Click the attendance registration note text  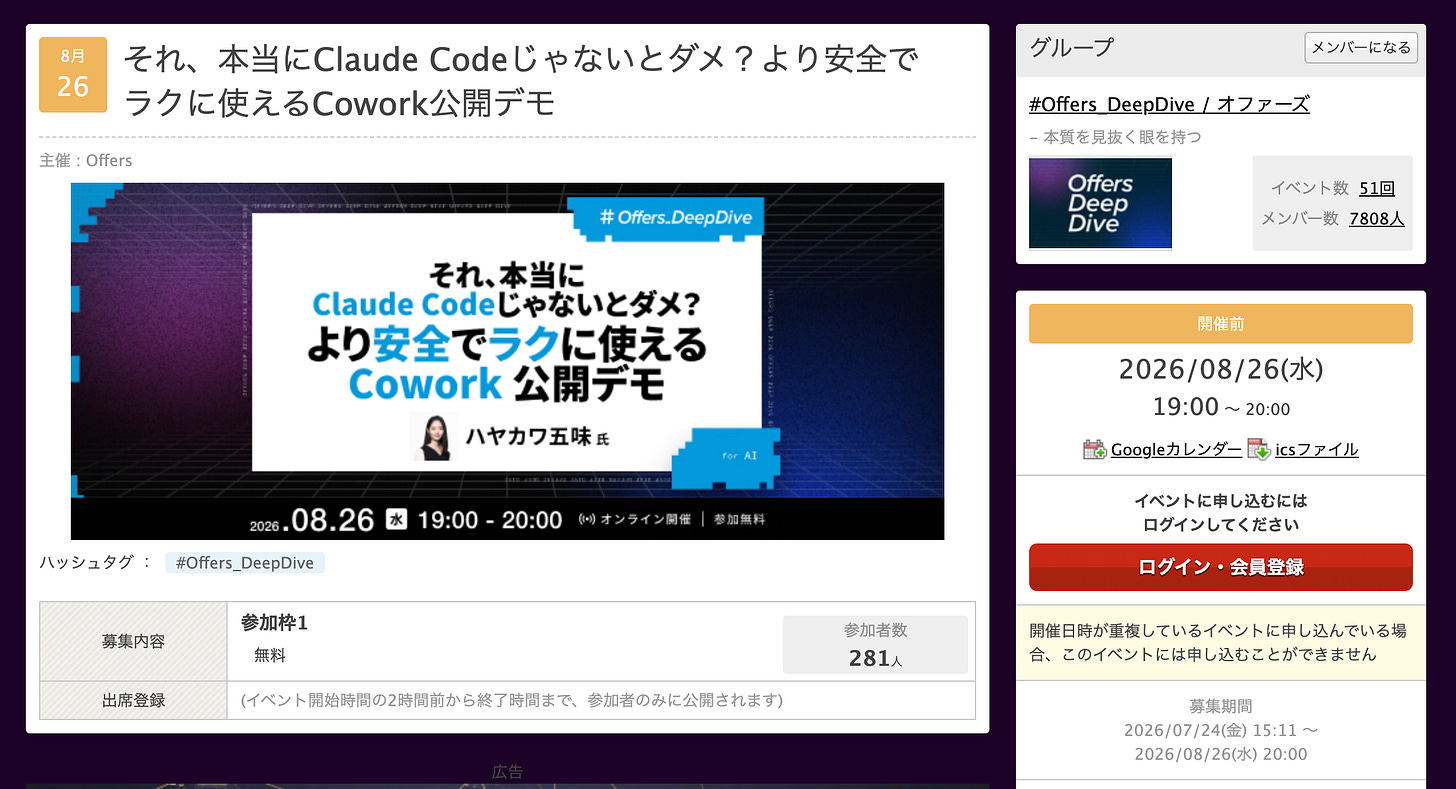tap(512, 700)
